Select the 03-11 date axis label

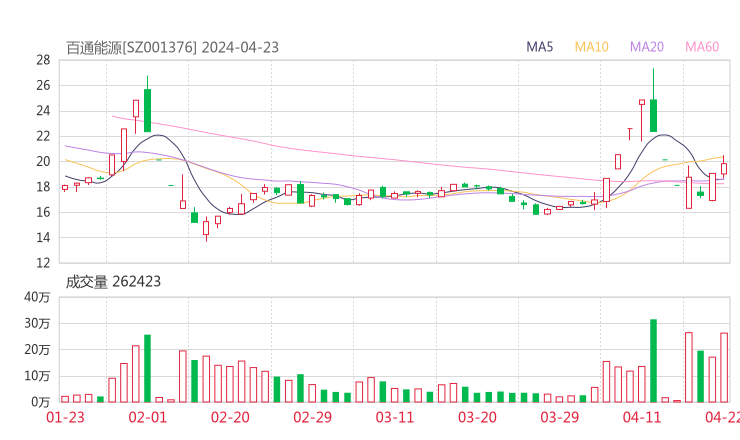395,417
